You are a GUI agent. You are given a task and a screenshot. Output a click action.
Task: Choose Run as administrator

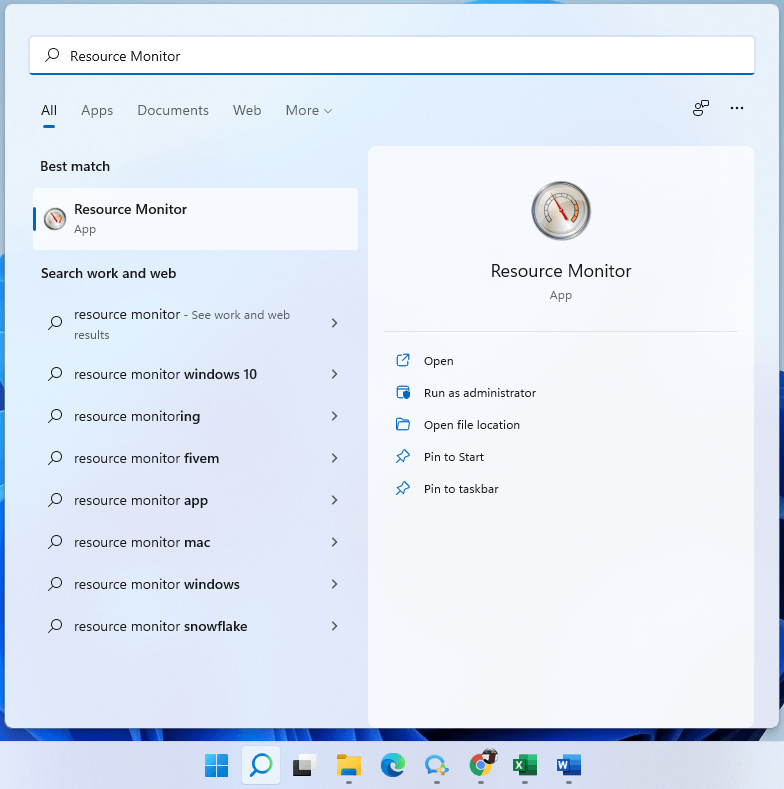(480, 392)
